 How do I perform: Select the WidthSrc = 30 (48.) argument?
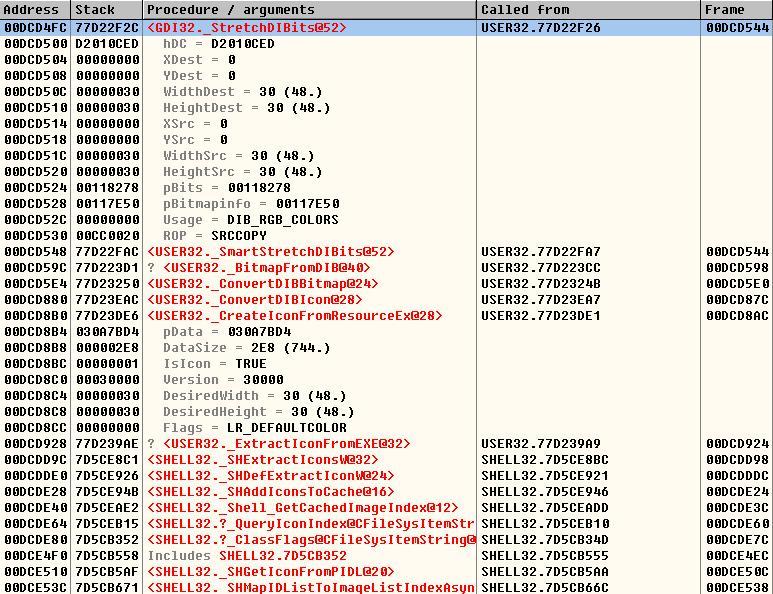point(239,156)
